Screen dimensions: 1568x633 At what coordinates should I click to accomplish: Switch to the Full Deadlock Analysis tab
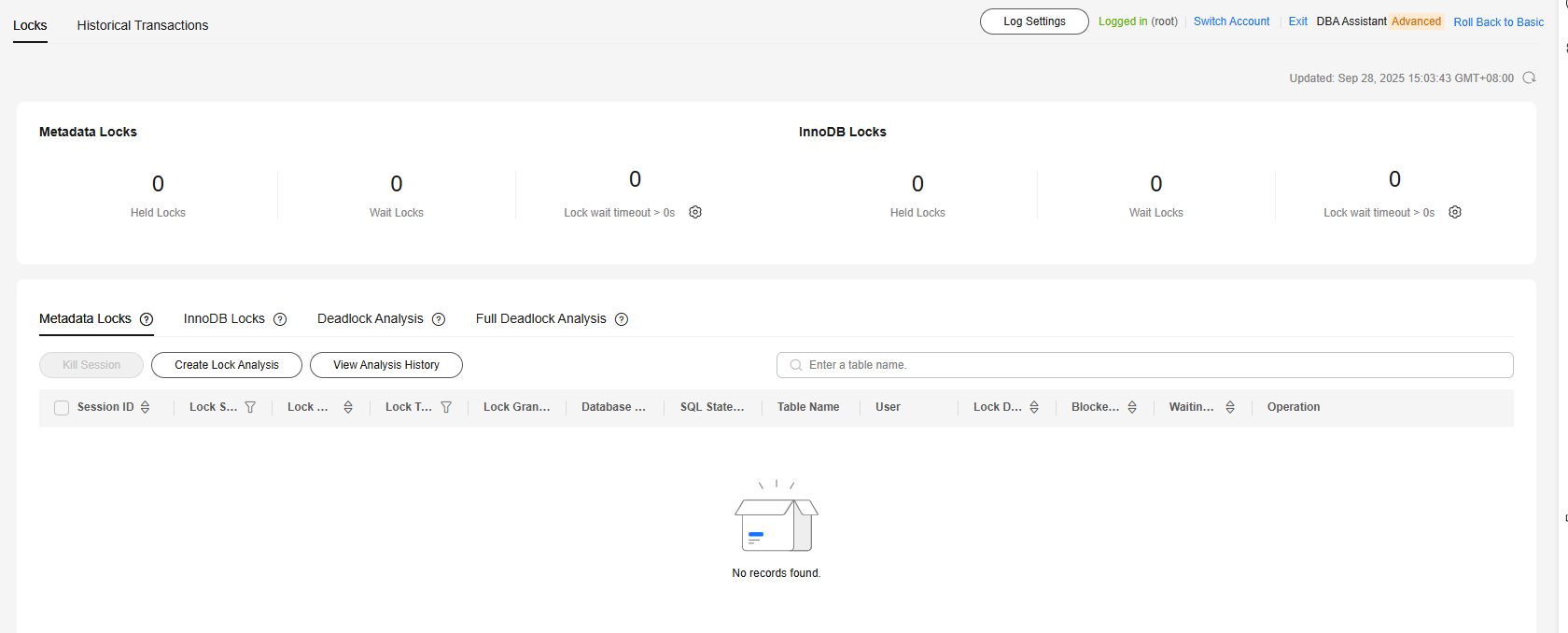[x=540, y=318]
